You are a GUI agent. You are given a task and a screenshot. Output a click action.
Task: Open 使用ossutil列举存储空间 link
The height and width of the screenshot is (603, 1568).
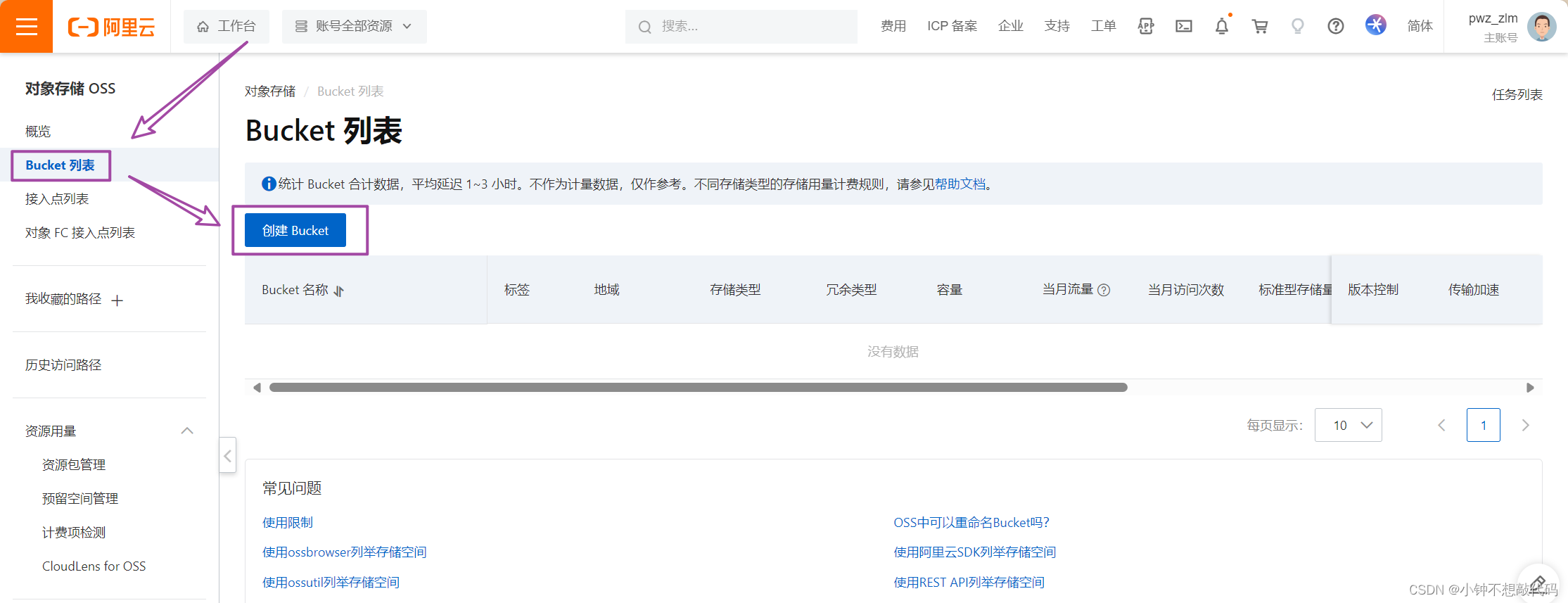(331, 583)
